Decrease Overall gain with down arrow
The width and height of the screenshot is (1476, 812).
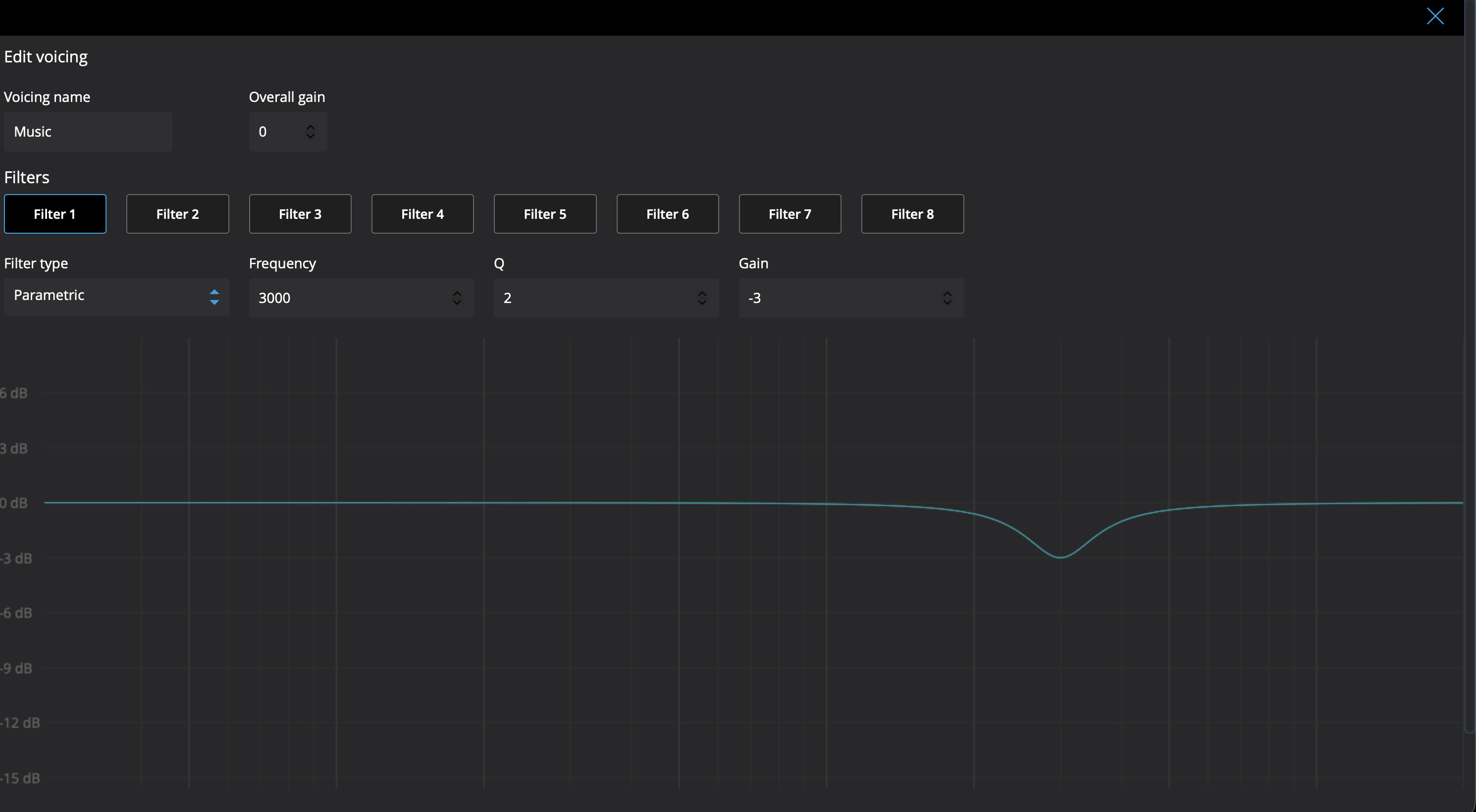311,136
